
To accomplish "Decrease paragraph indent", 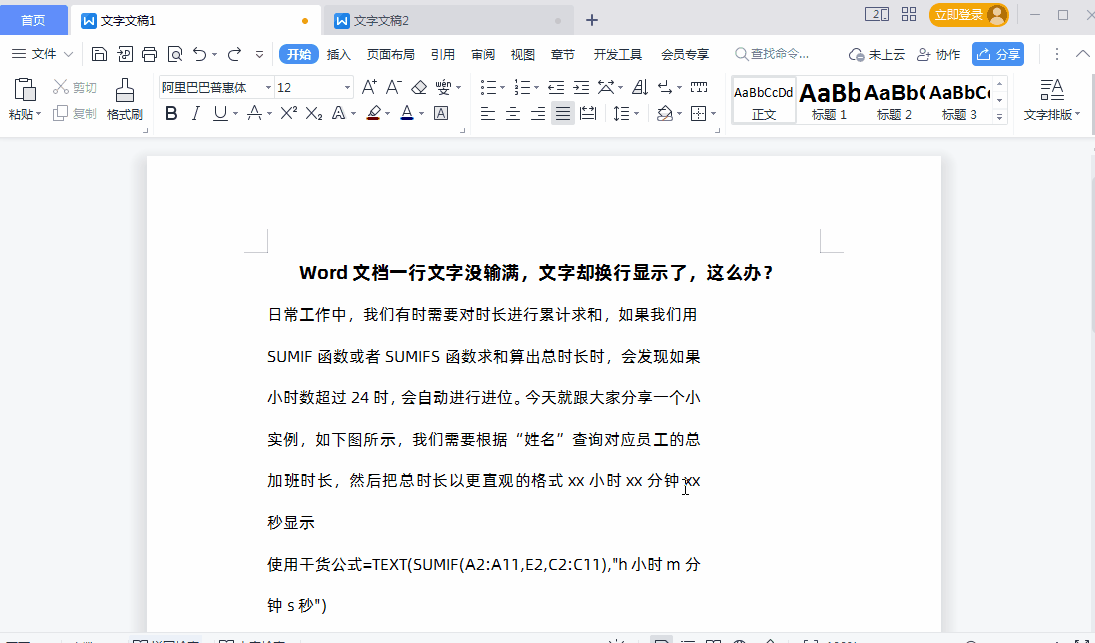I will [x=556, y=87].
